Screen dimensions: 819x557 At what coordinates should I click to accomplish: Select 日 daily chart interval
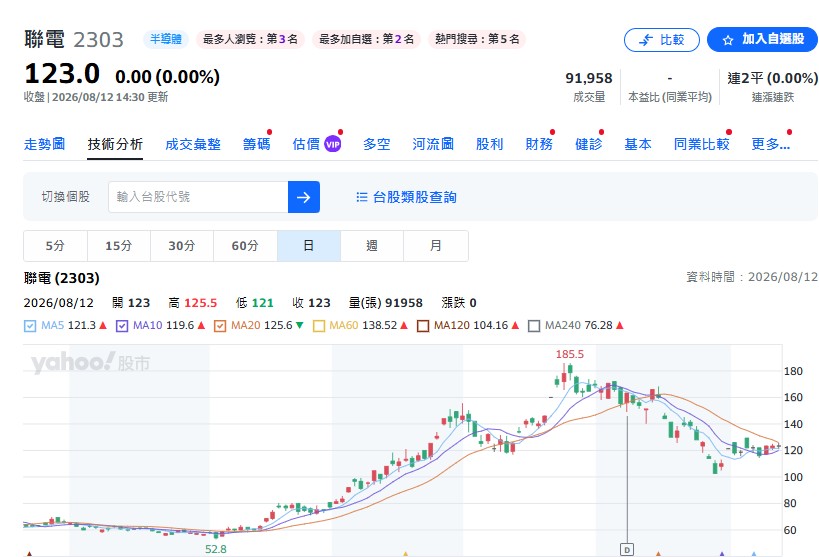pyautogui.click(x=309, y=246)
